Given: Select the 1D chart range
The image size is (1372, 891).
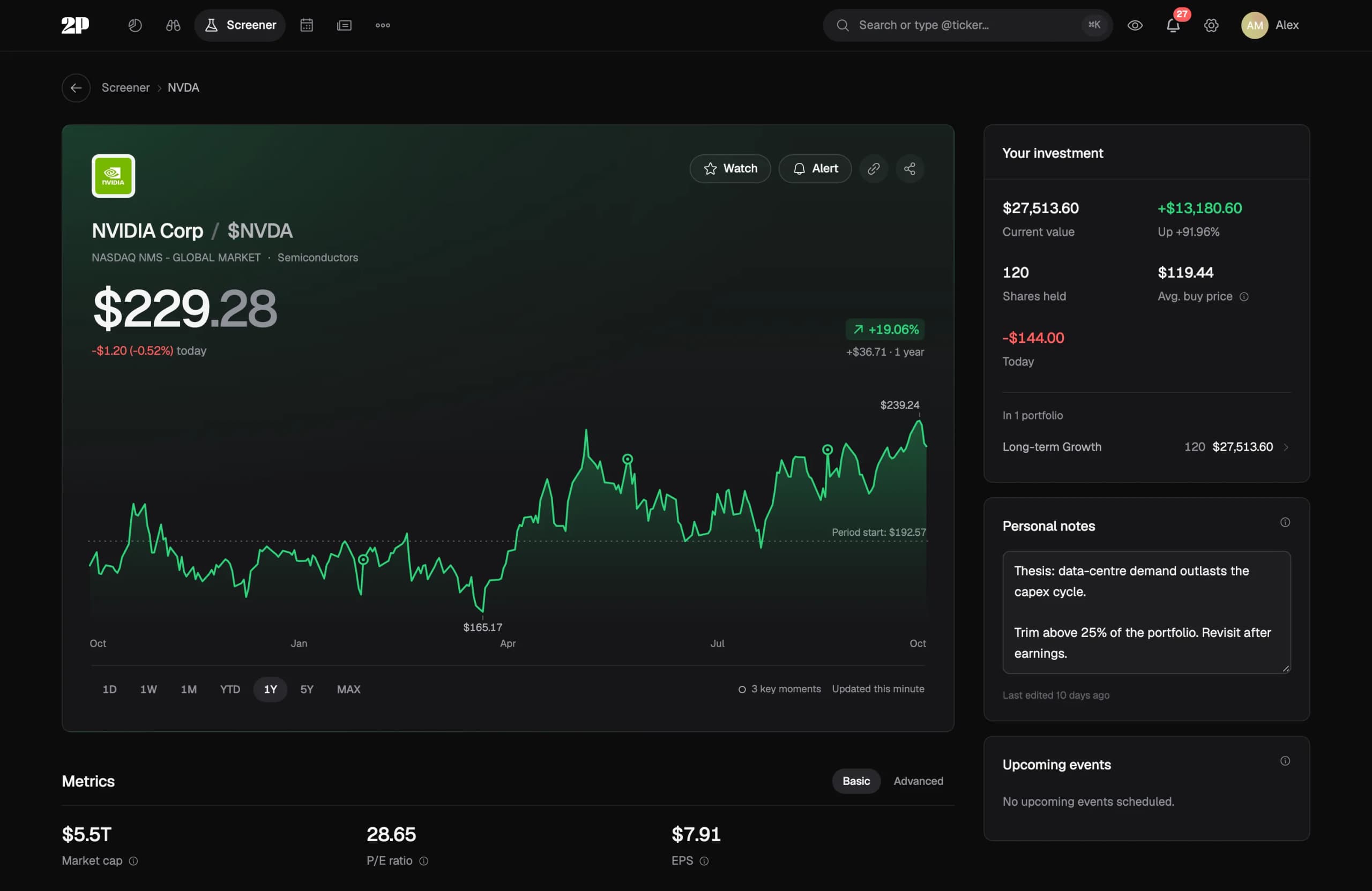Looking at the screenshot, I should click(x=109, y=688).
